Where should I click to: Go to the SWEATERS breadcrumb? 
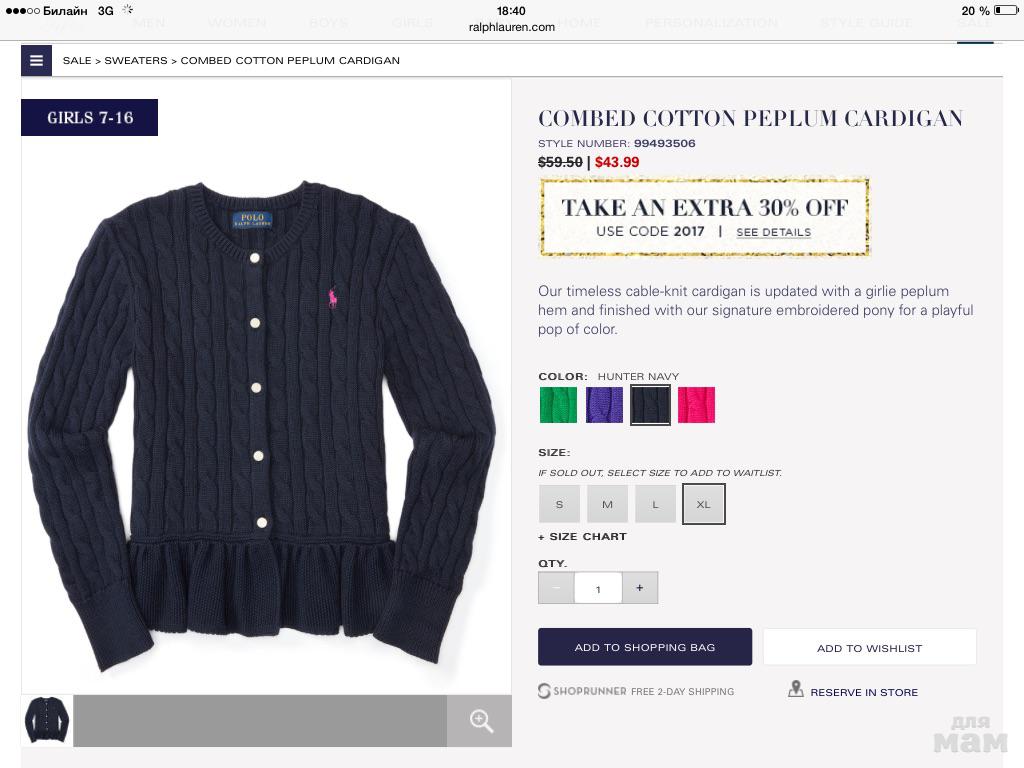coord(136,61)
